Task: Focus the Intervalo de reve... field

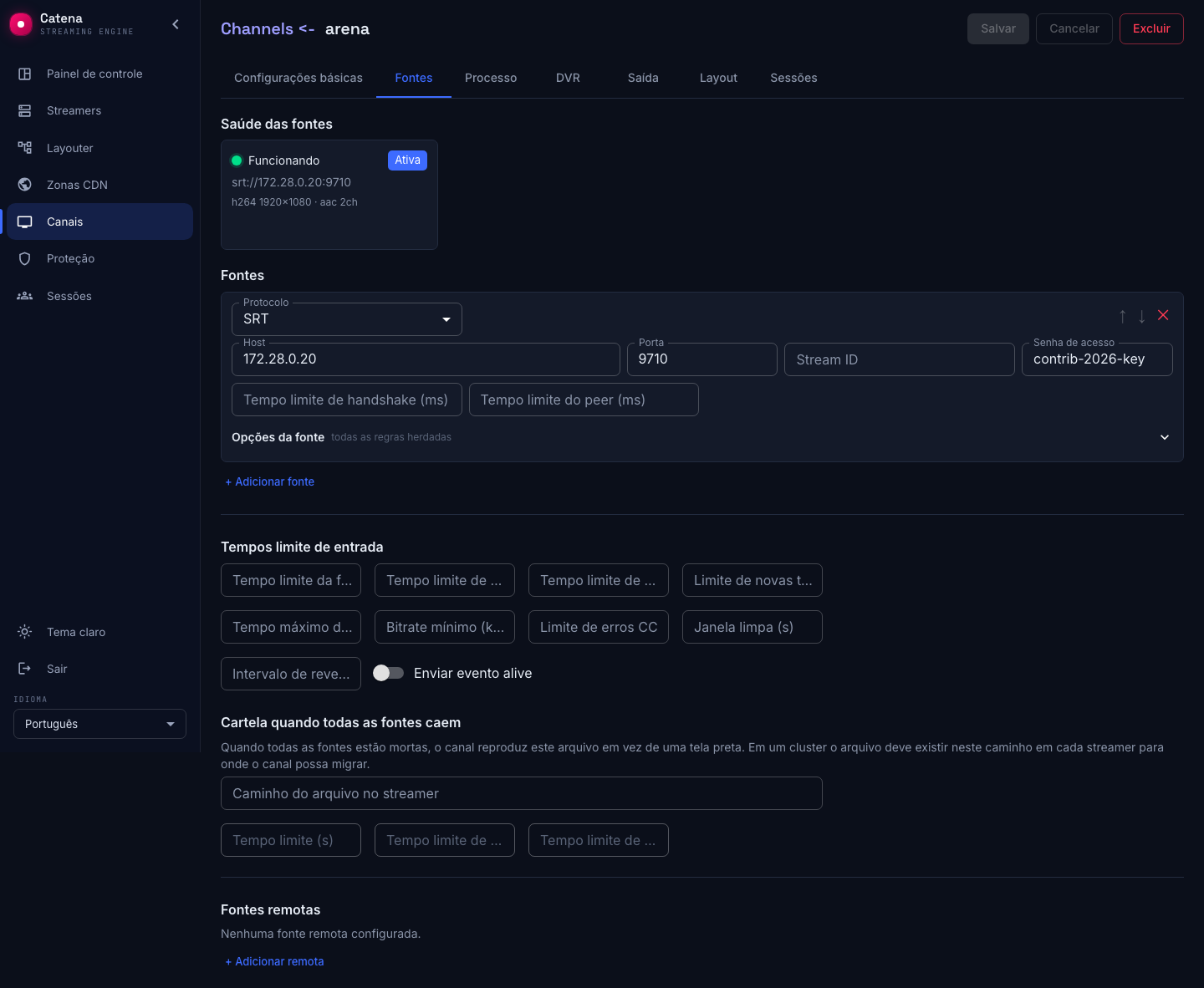Action: tap(291, 674)
